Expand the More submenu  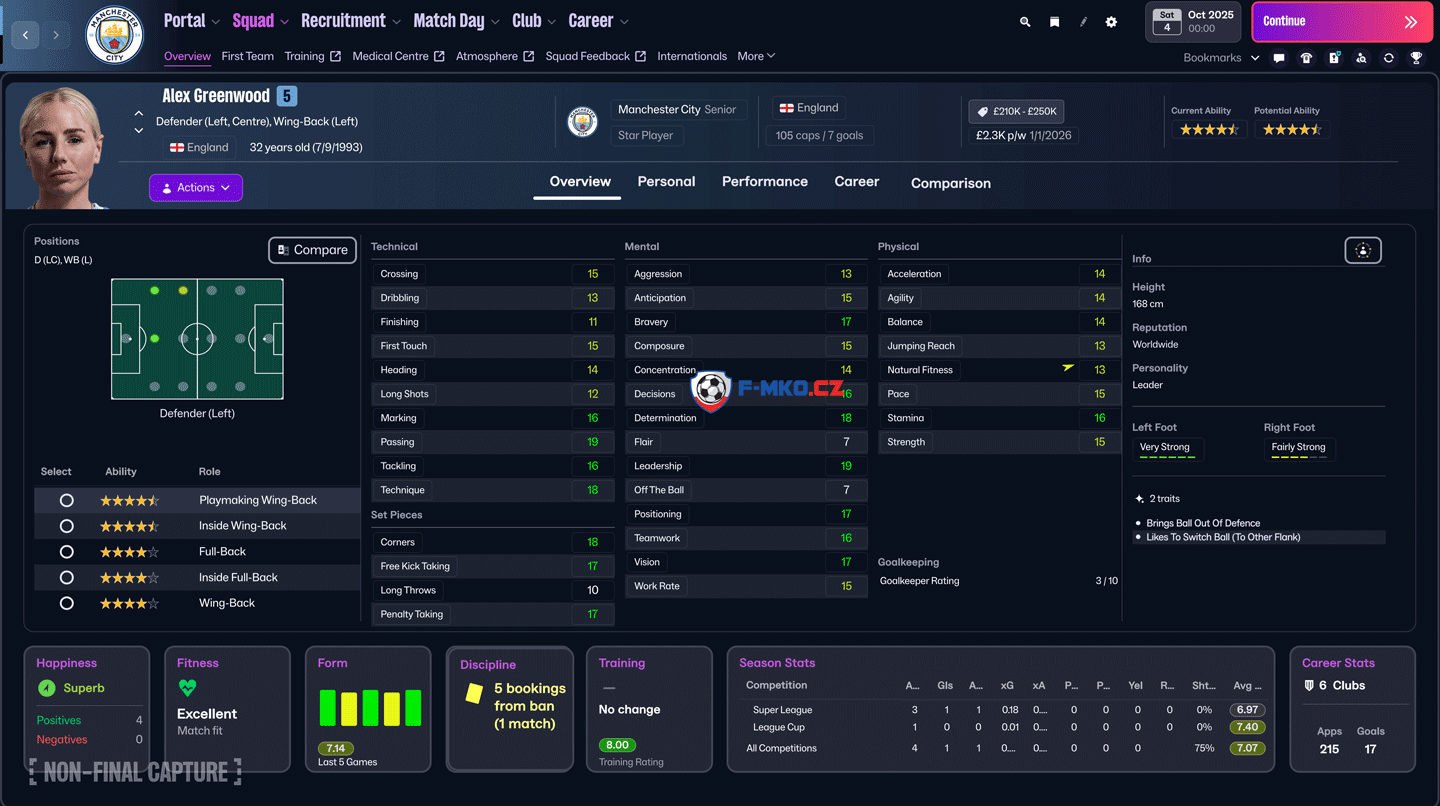[x=756, y=56]
